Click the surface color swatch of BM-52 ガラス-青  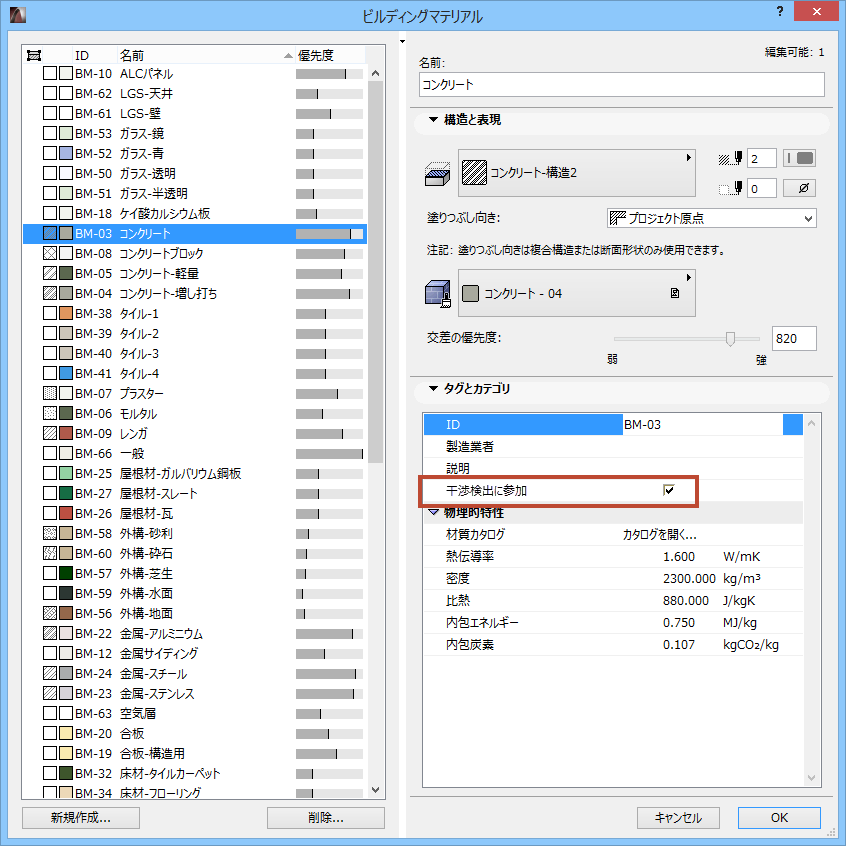[x=66, y=153]
